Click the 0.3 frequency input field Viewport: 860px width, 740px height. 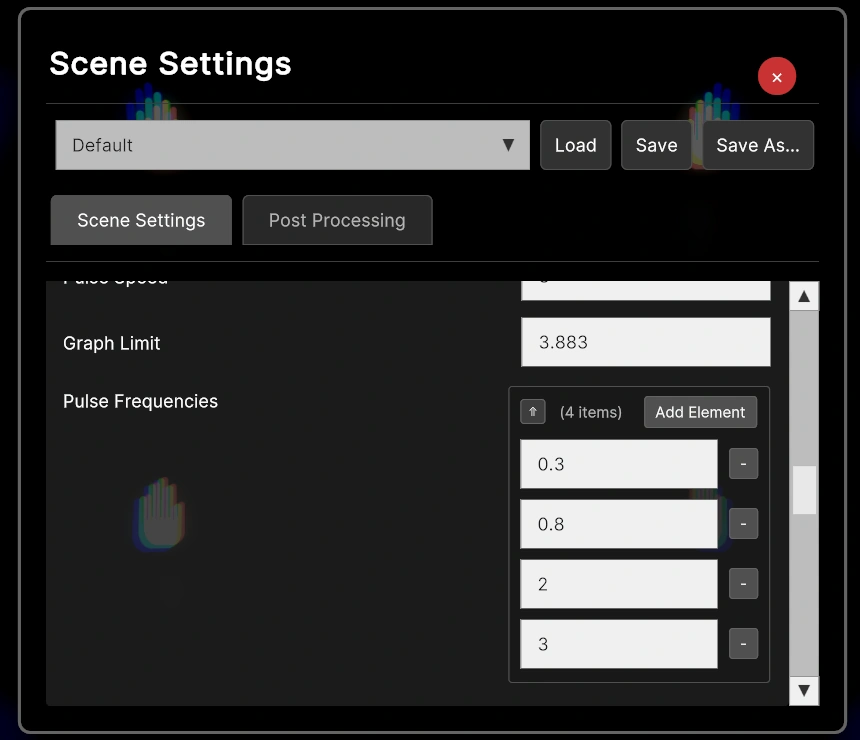[x=618, y=464]
